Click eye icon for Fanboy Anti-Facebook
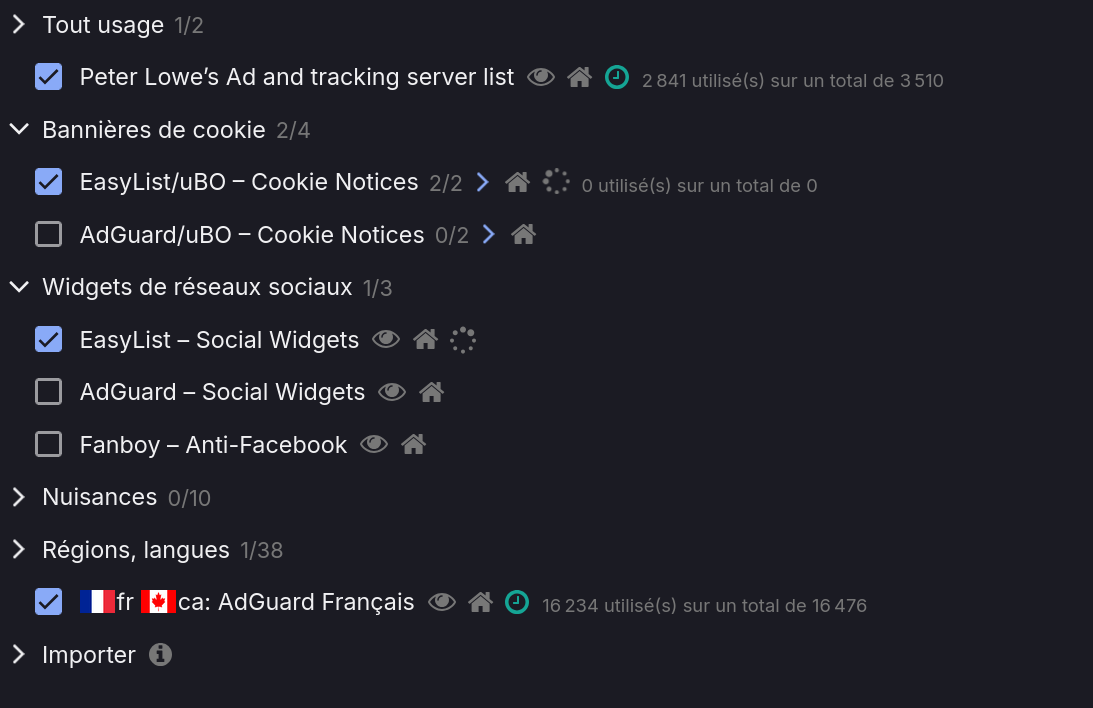Viewport: 1093px width, 708px height. (x=374, y=444)
